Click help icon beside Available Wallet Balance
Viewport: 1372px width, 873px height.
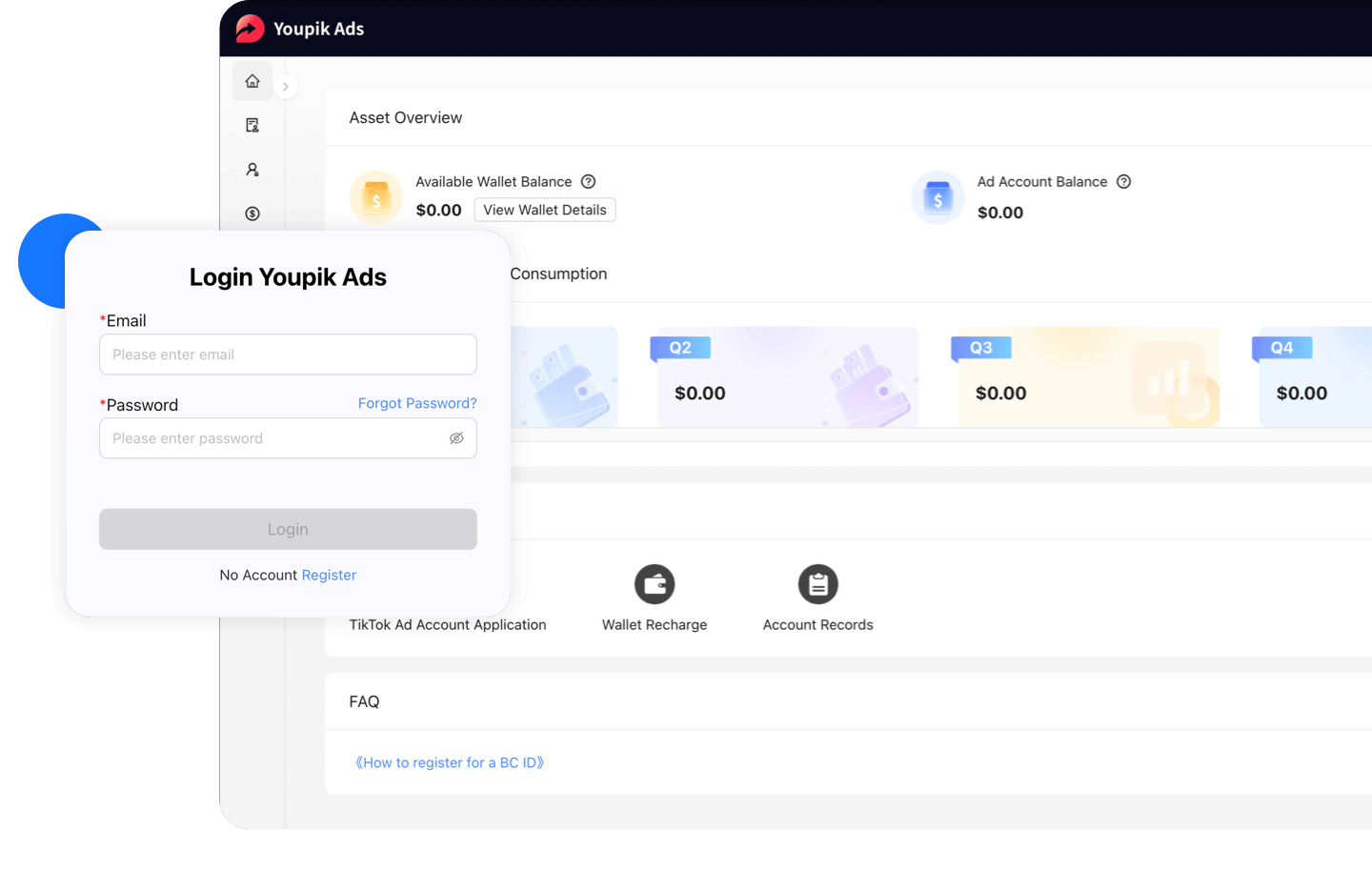[589, 182]
